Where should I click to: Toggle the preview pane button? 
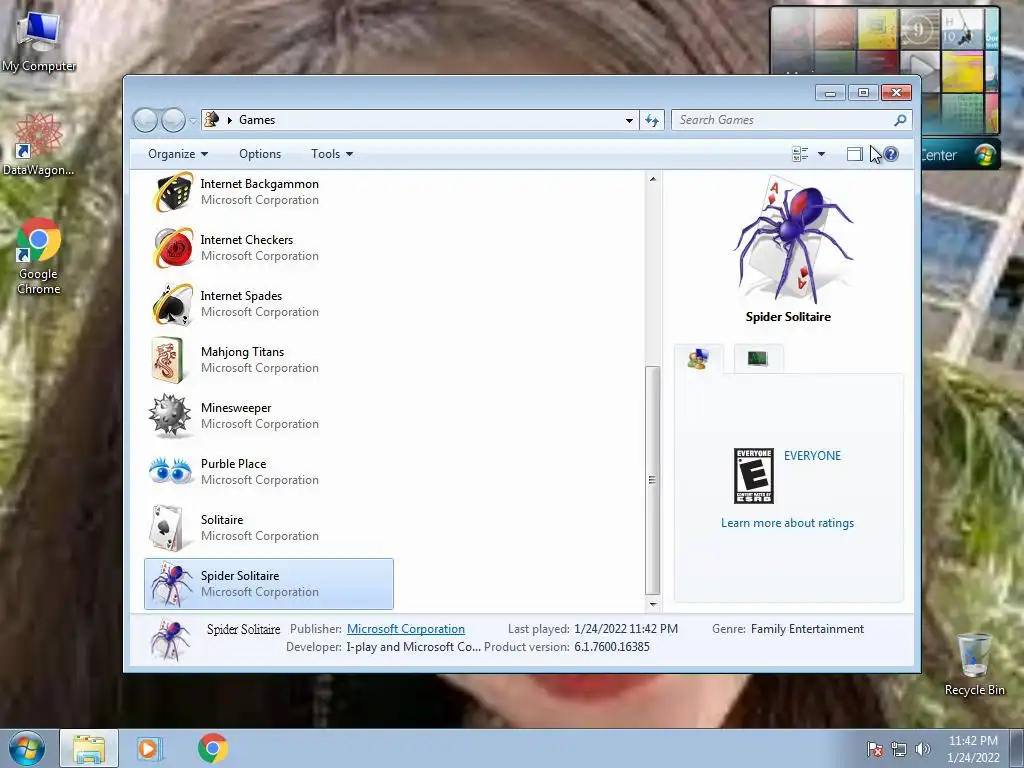pyautogui.click(x=854, y=154)
